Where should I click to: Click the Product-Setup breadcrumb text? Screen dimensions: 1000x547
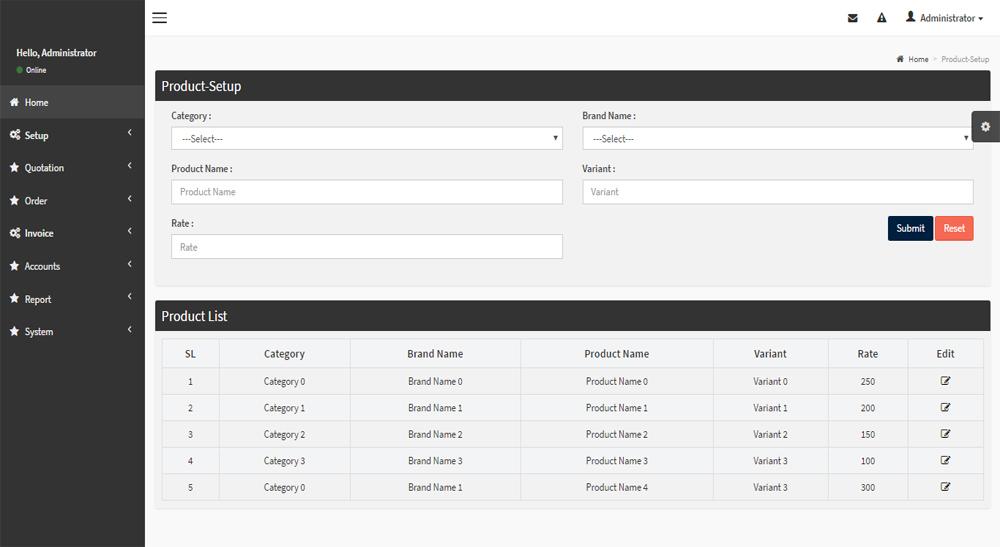[x=965, y=59]
